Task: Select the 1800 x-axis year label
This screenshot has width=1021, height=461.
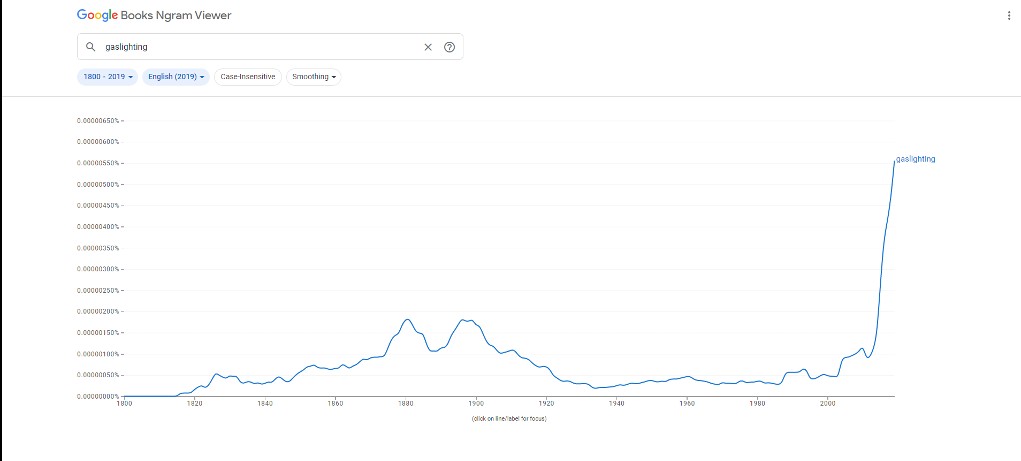Action: (x=124, y=404)
